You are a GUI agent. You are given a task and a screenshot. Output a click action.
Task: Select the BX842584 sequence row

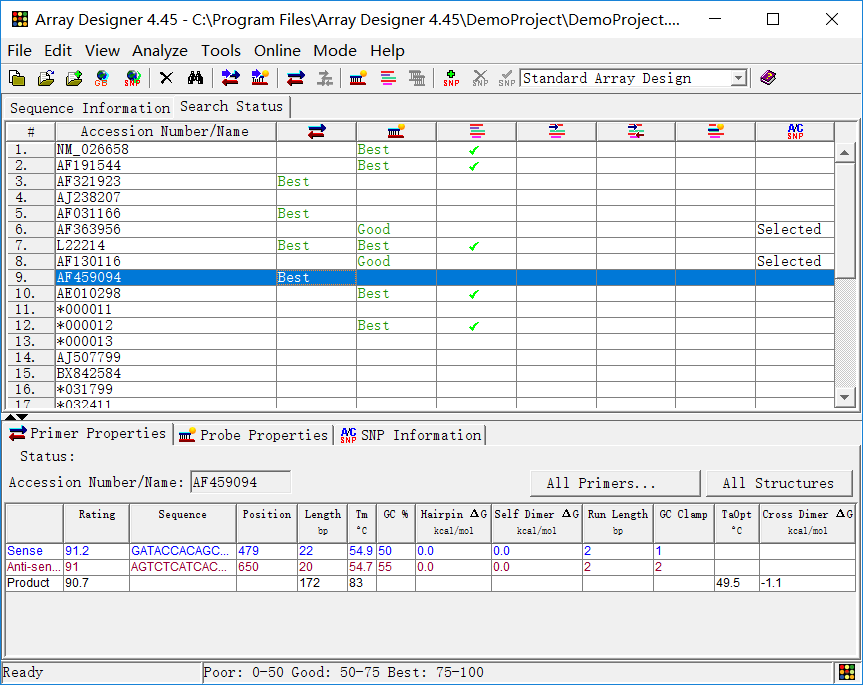point(420,373)
